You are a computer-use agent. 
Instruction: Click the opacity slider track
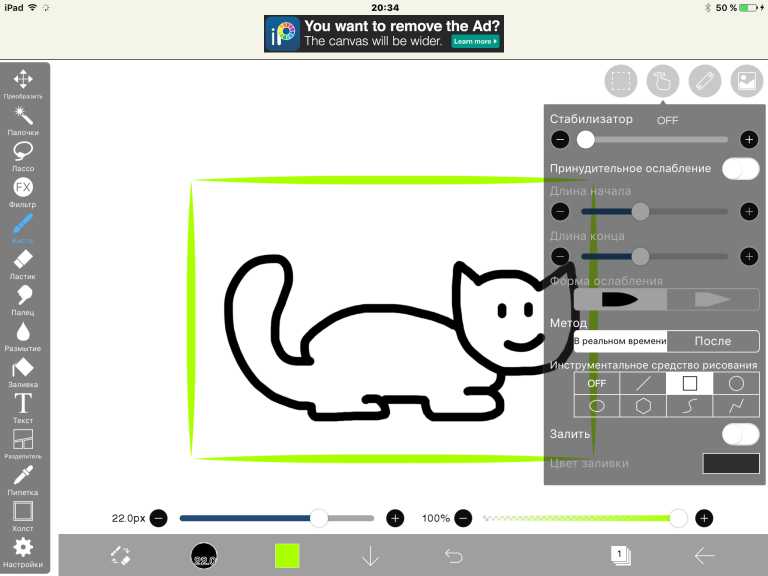point(583,518)
